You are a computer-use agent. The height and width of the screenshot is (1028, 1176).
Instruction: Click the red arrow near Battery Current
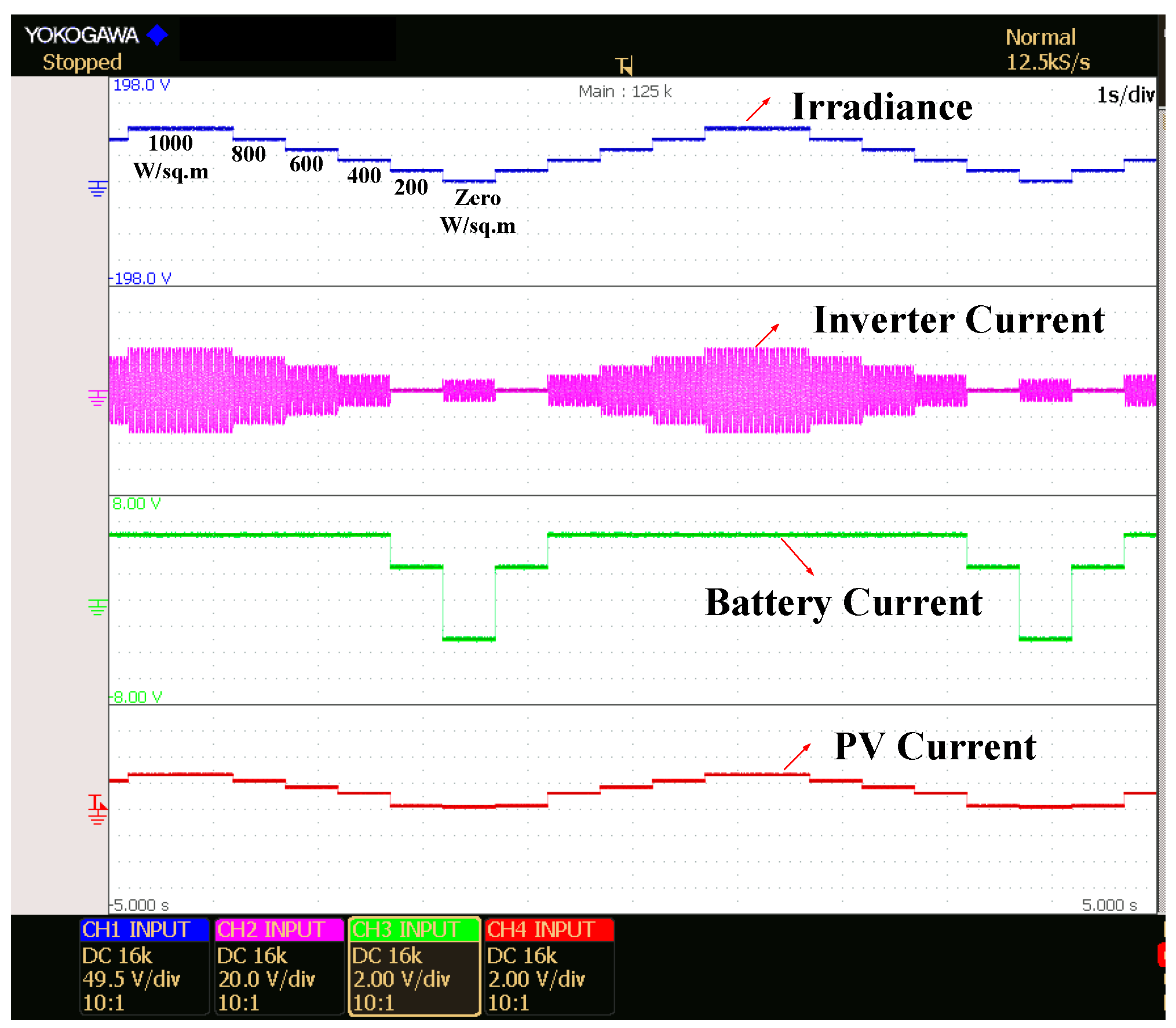pos(797,557)
